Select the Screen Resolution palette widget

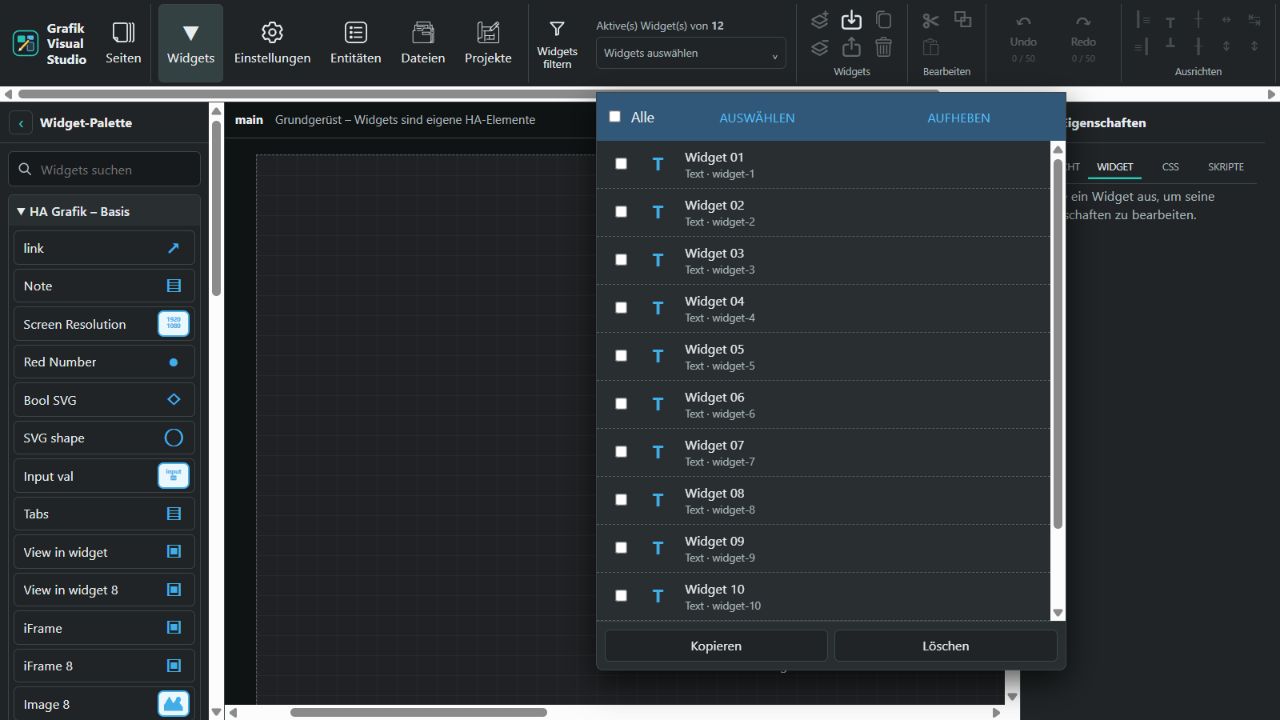pos(104,324)
